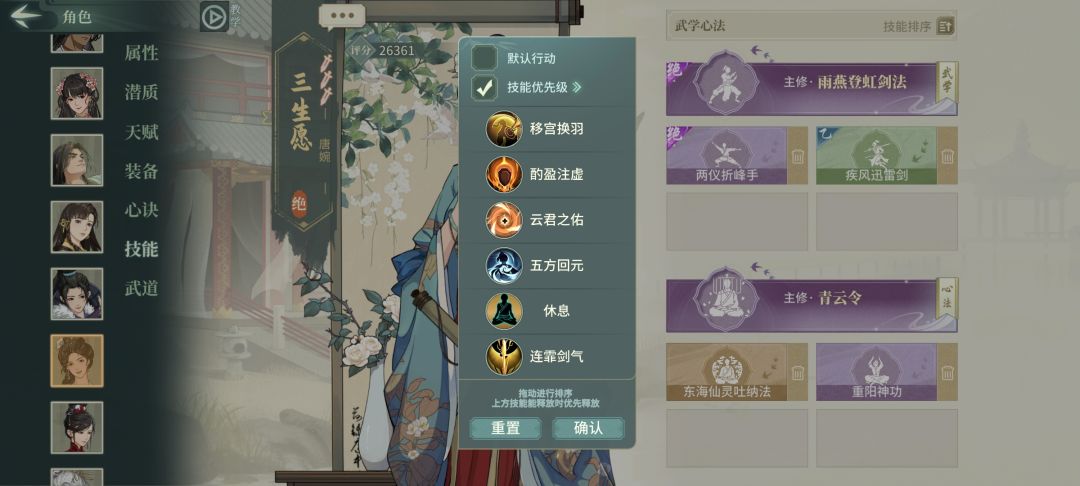Select the 酌盈注虚 skill icon

503,174
